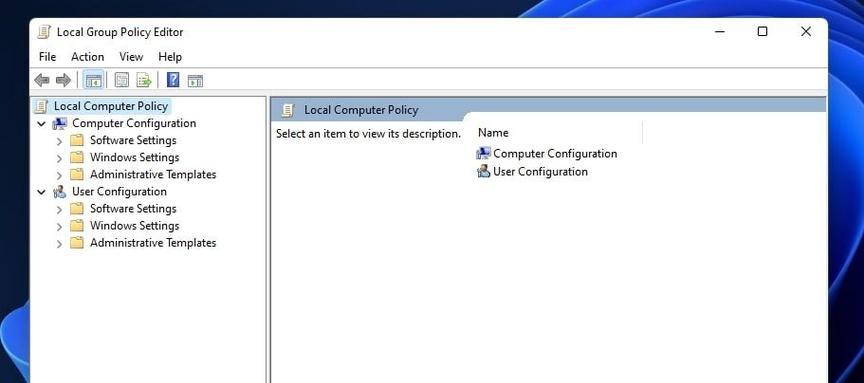This screenshot has height=383, width=864.
Task: Expand Software Settings under Computer Configuration
Action: [60, 141]
